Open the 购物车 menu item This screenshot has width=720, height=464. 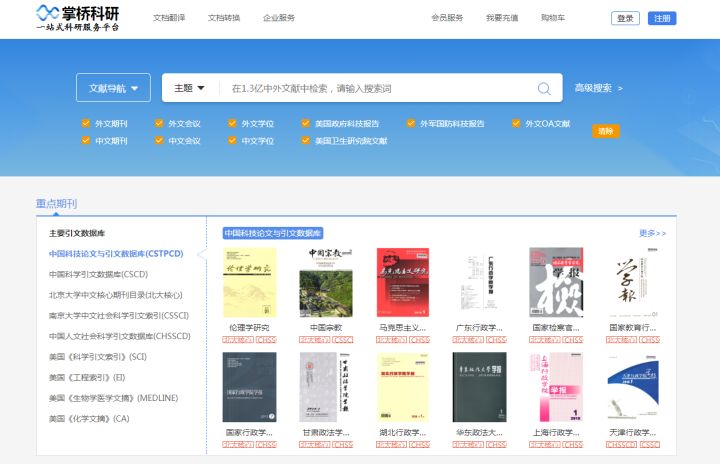pos(553,18)
